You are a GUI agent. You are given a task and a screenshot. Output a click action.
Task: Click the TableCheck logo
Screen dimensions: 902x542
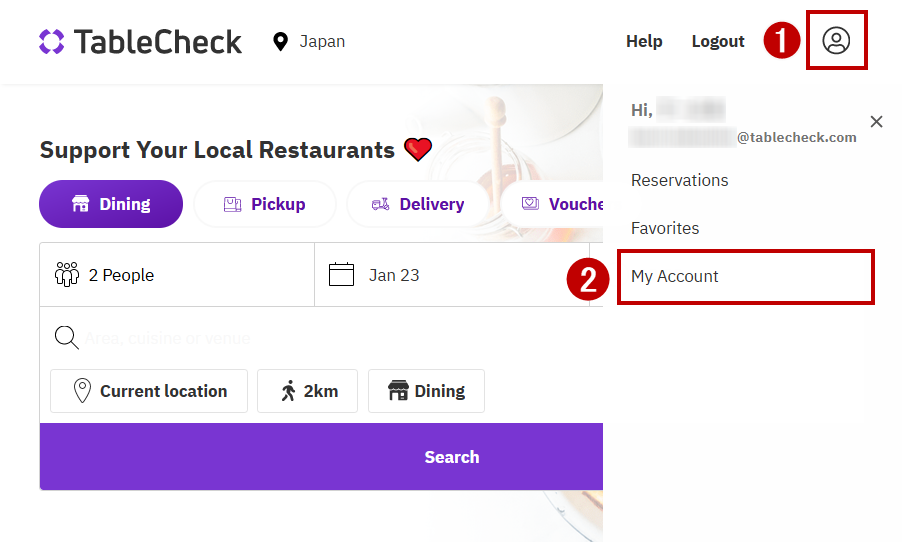[x=141, y=41]
